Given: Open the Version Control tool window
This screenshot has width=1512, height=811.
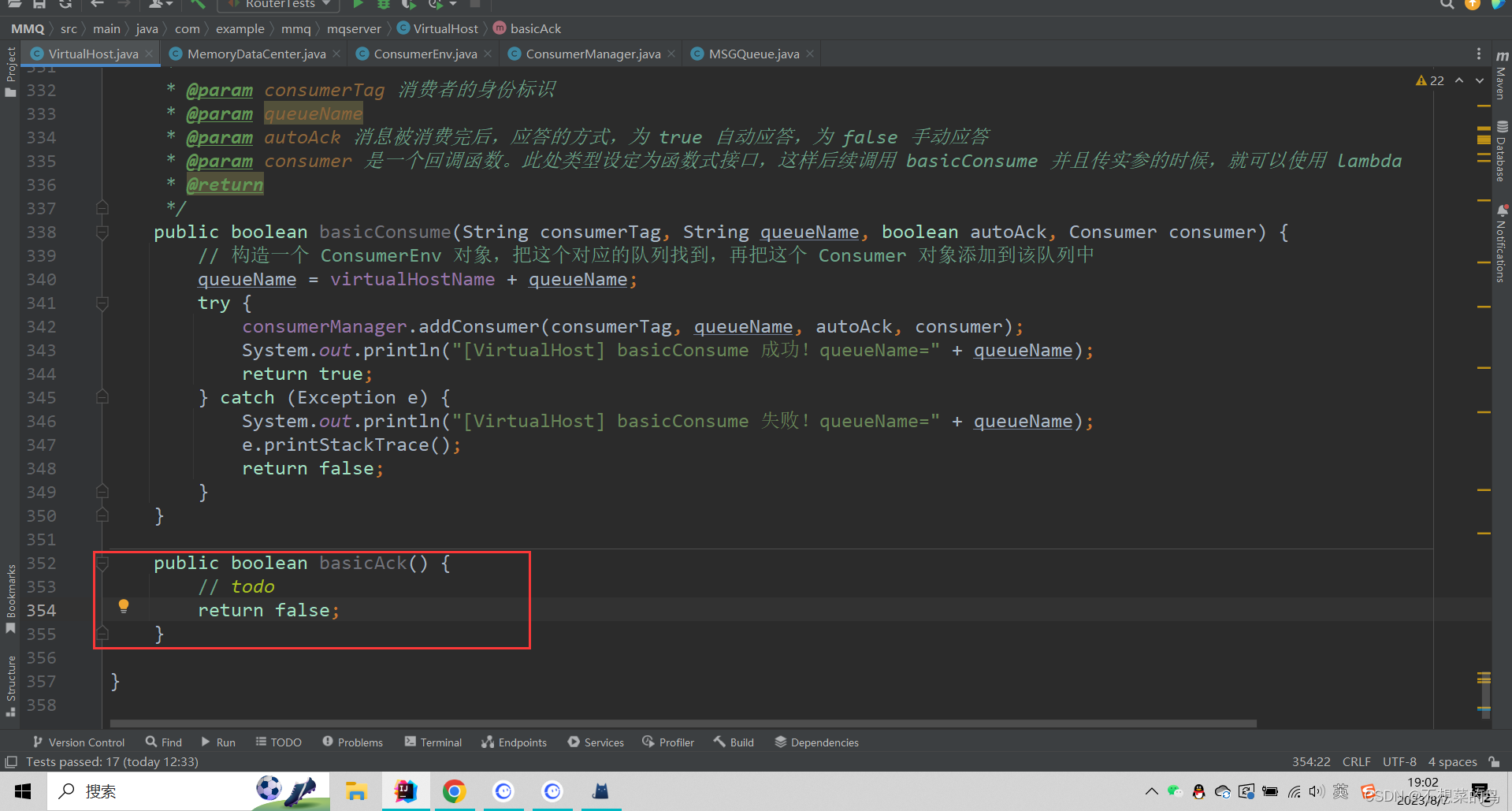Looking at the screenshot, I should click(x=79, y=742).
